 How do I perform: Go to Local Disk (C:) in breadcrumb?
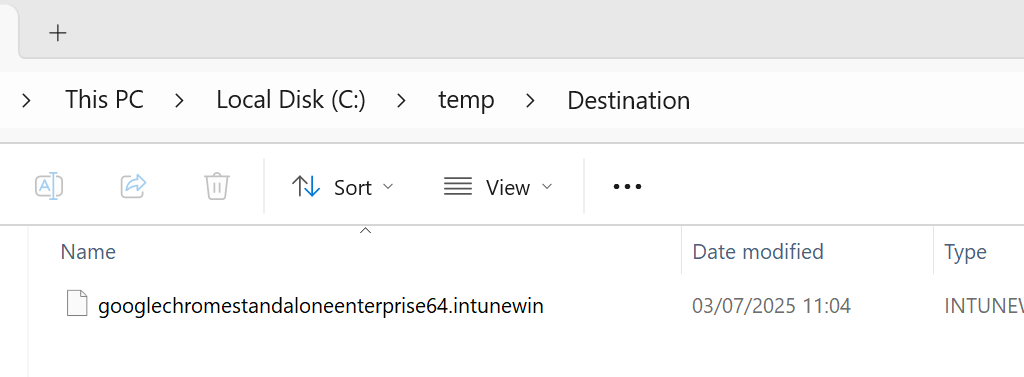click(291, 100)
